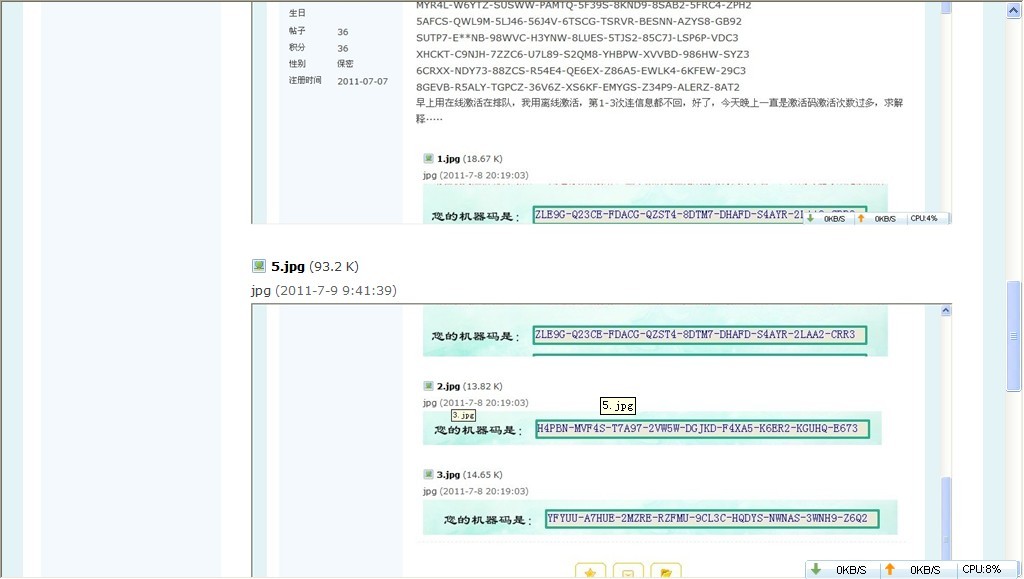
Task: Open the 2.jpg attachment filename
Action: click(448, 386)
